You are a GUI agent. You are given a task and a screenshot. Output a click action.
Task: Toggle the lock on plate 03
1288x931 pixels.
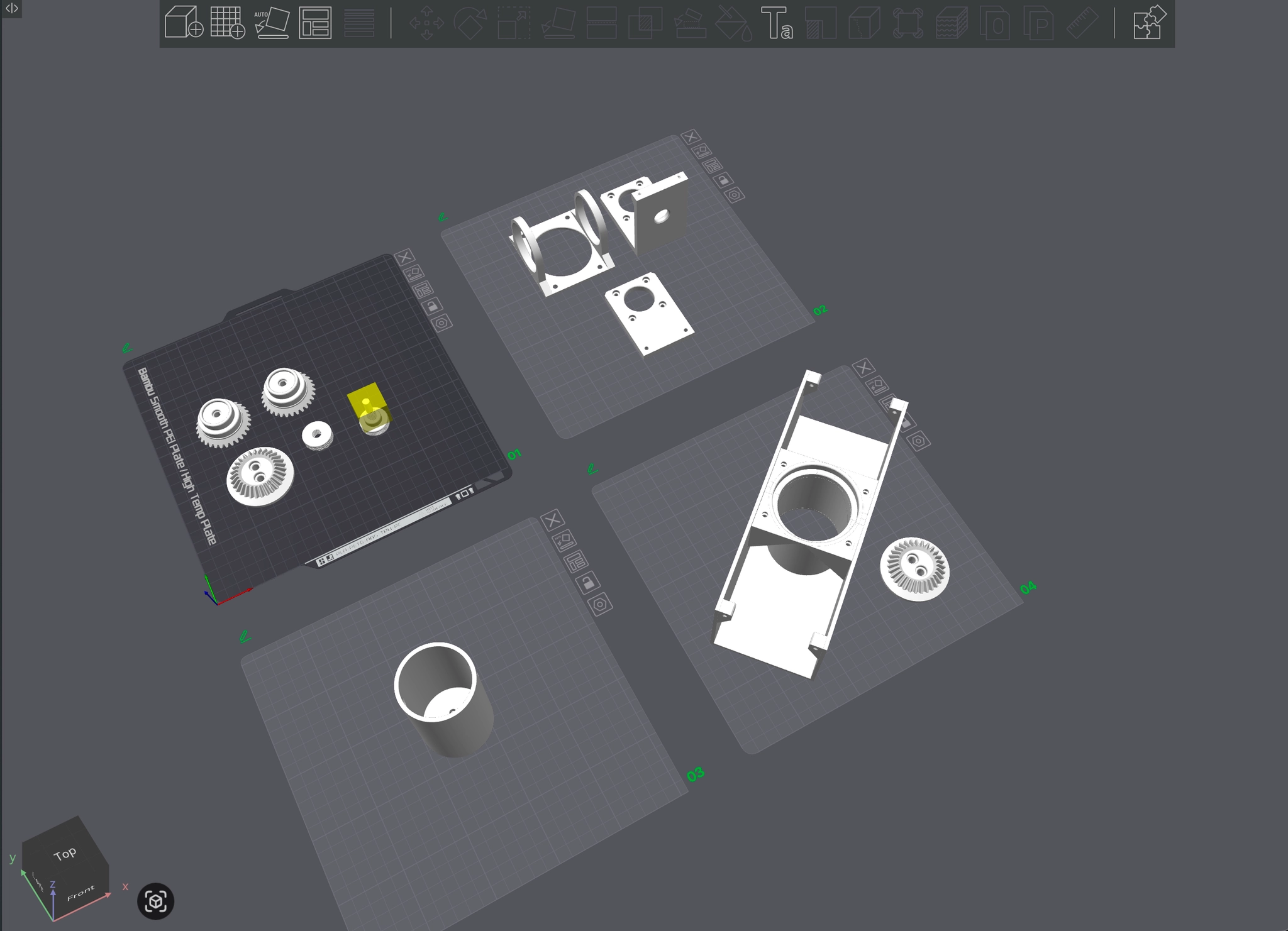tap(587, 582)
